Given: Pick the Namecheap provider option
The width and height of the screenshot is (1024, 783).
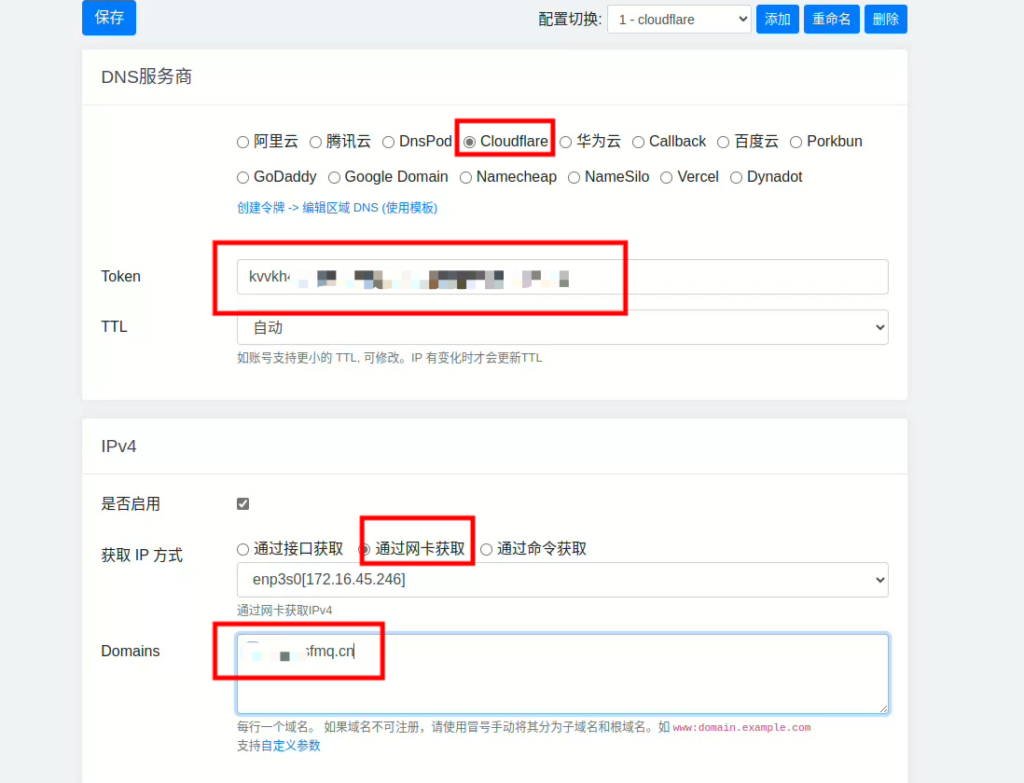Looking at the screenshot, I should 466,178.
